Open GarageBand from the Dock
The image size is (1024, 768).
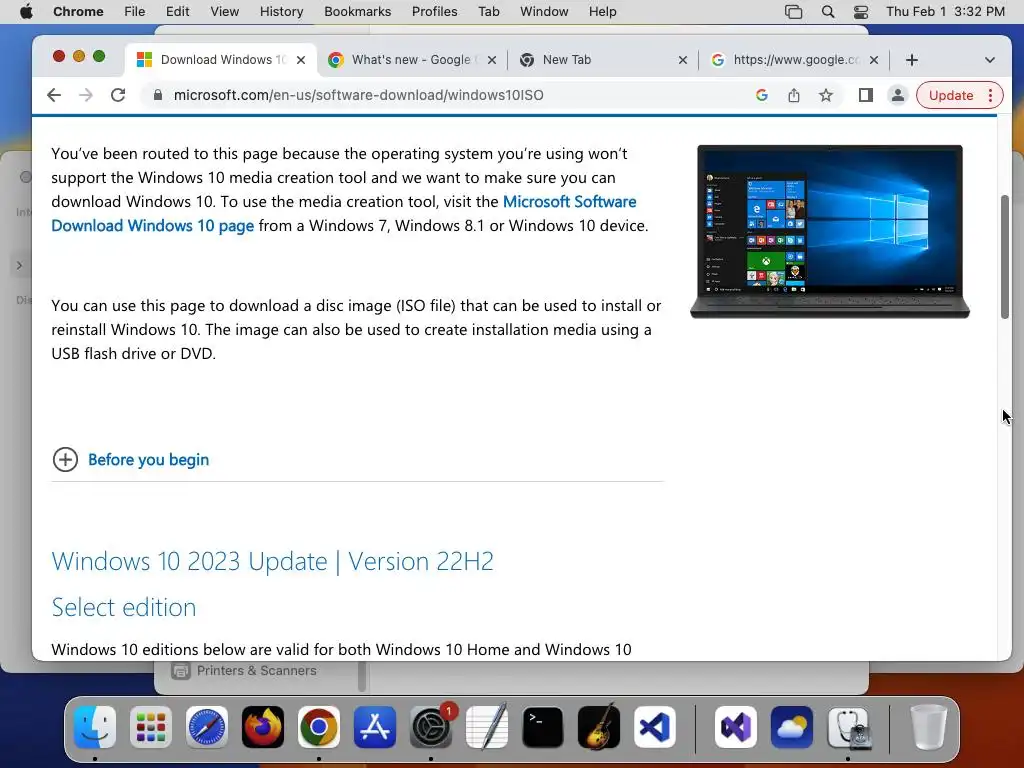pyautogui.click(x=599, y=727)
